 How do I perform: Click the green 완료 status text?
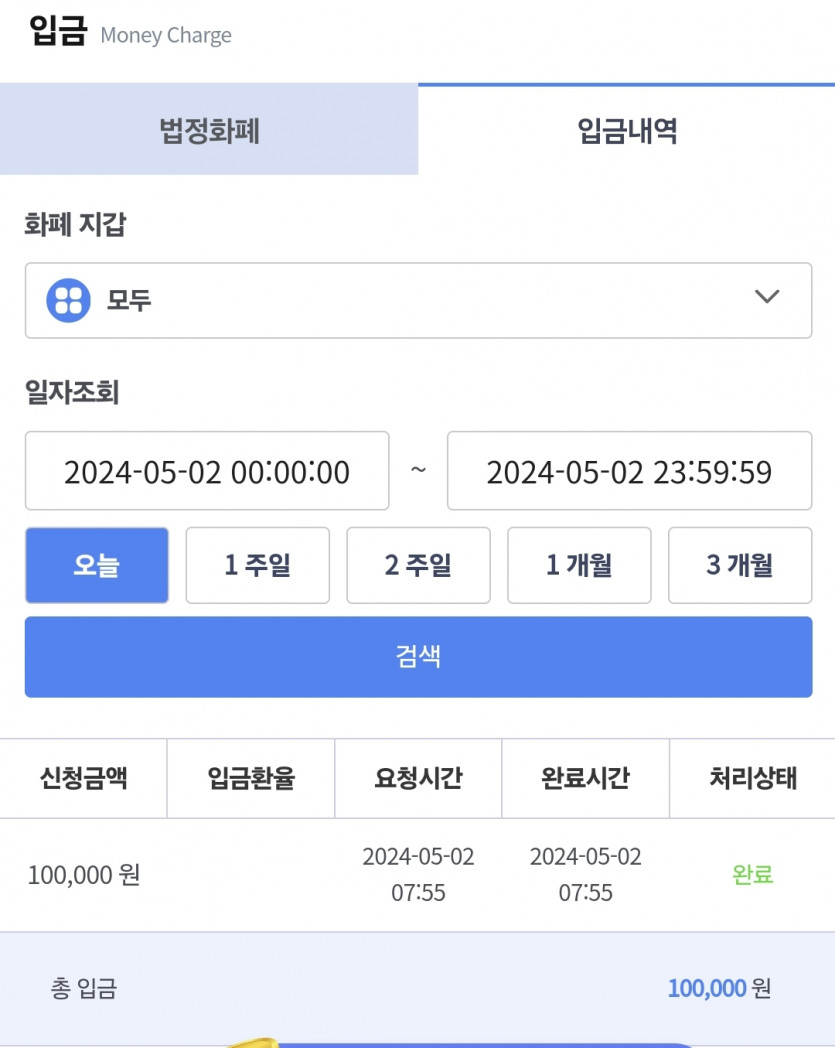pyautogui.click(x=753, y=874)
